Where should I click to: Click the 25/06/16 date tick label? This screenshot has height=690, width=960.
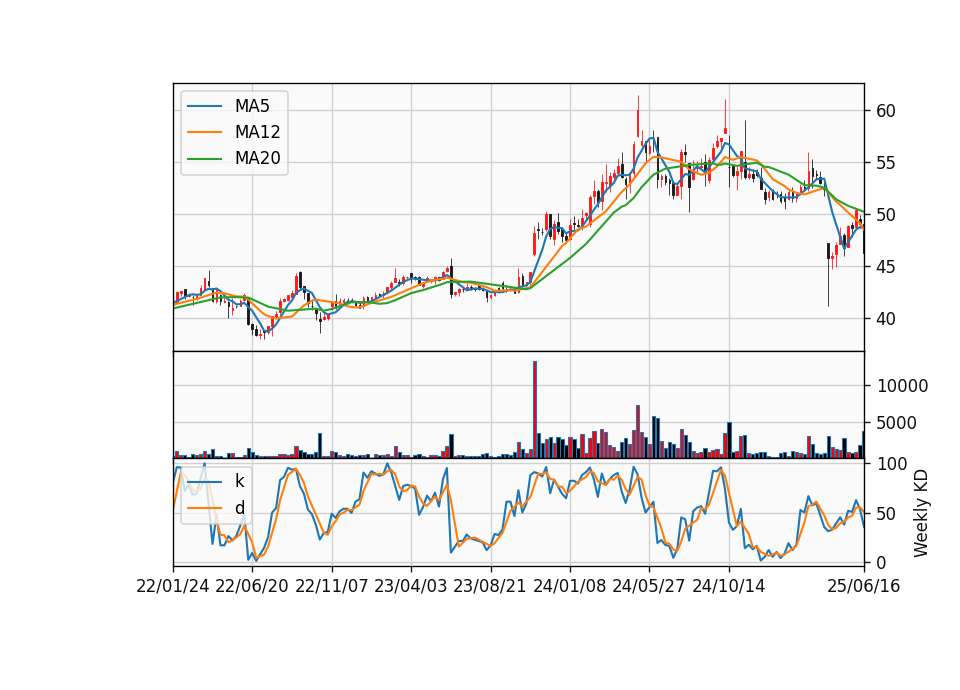[864, 586]
